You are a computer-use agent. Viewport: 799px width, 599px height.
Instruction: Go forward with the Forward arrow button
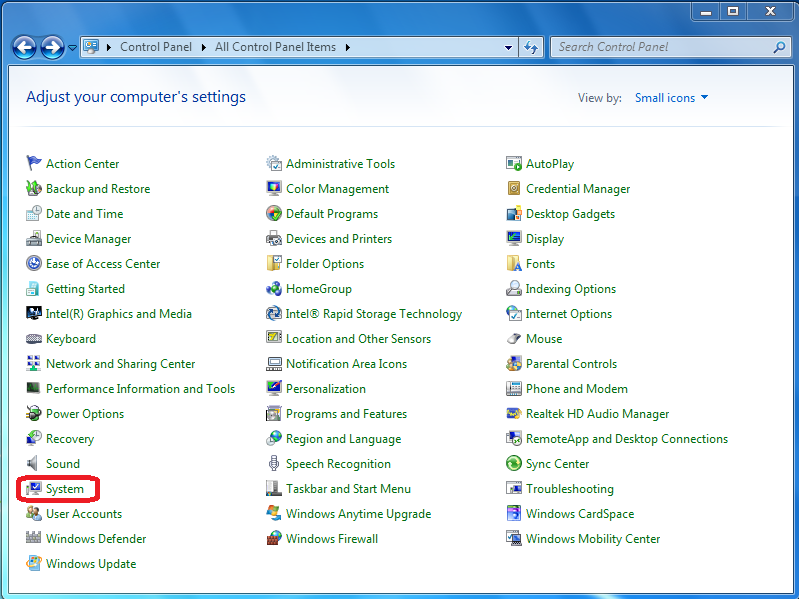click(x=52, y=48)
